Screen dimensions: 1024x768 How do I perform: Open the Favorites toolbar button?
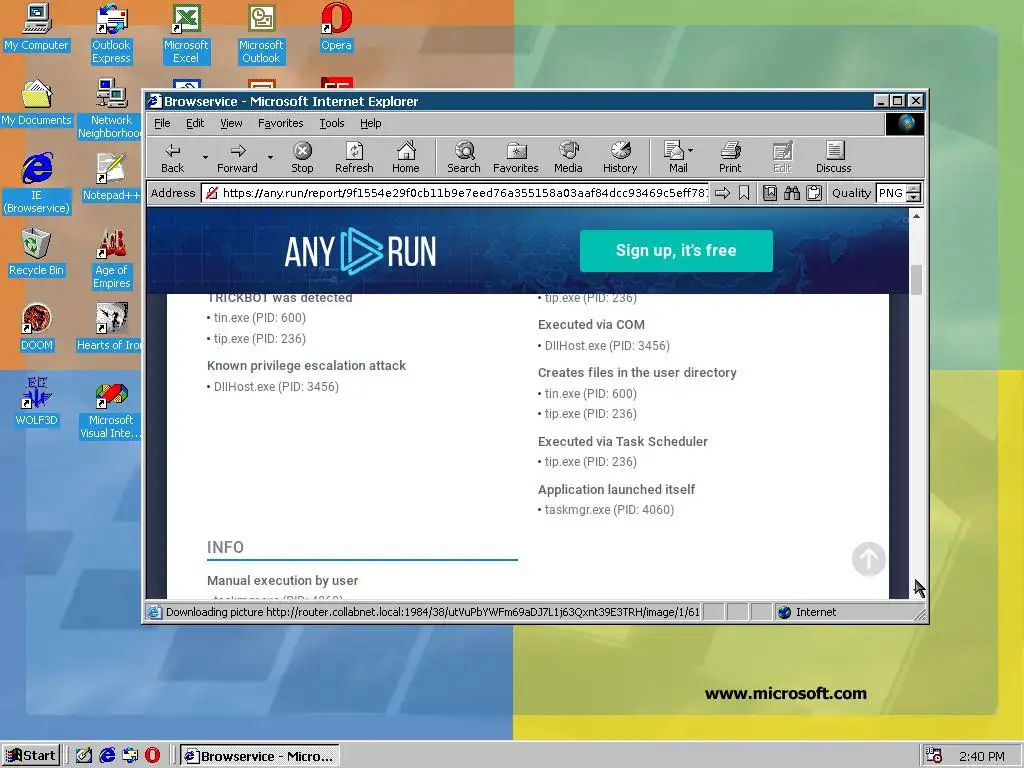pos(516,157)
